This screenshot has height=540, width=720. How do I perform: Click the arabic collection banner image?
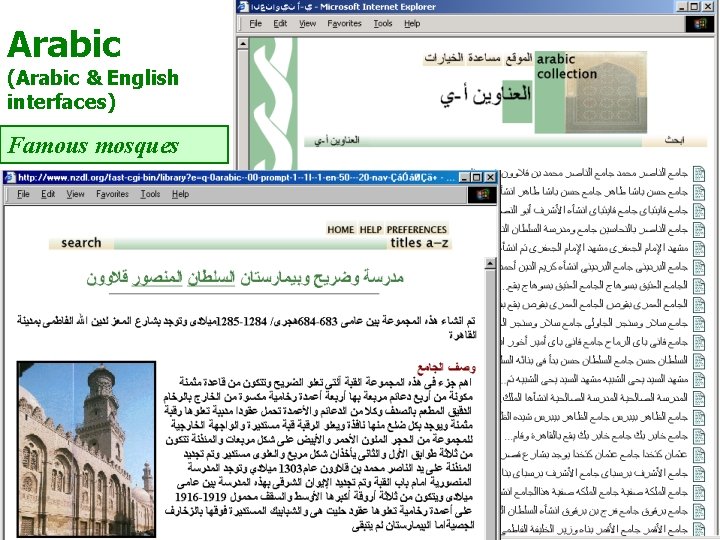591,92
